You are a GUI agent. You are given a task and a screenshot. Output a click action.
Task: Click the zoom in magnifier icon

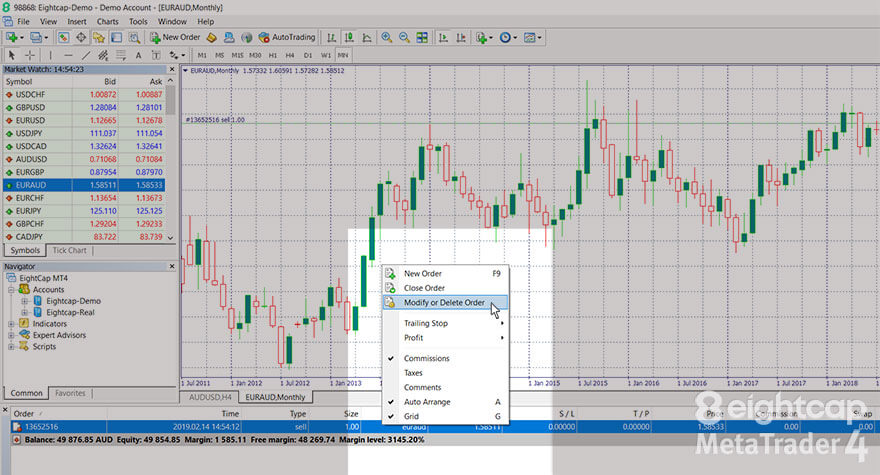tap(387, 38)
